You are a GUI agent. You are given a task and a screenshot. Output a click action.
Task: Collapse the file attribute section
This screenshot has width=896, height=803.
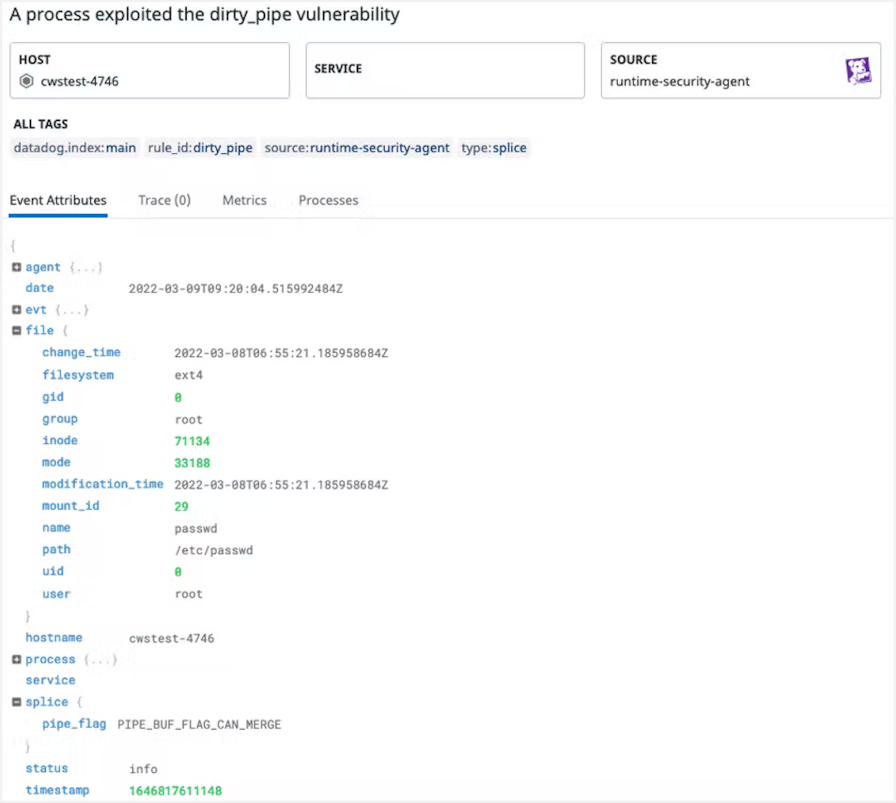tap(16, 330)
